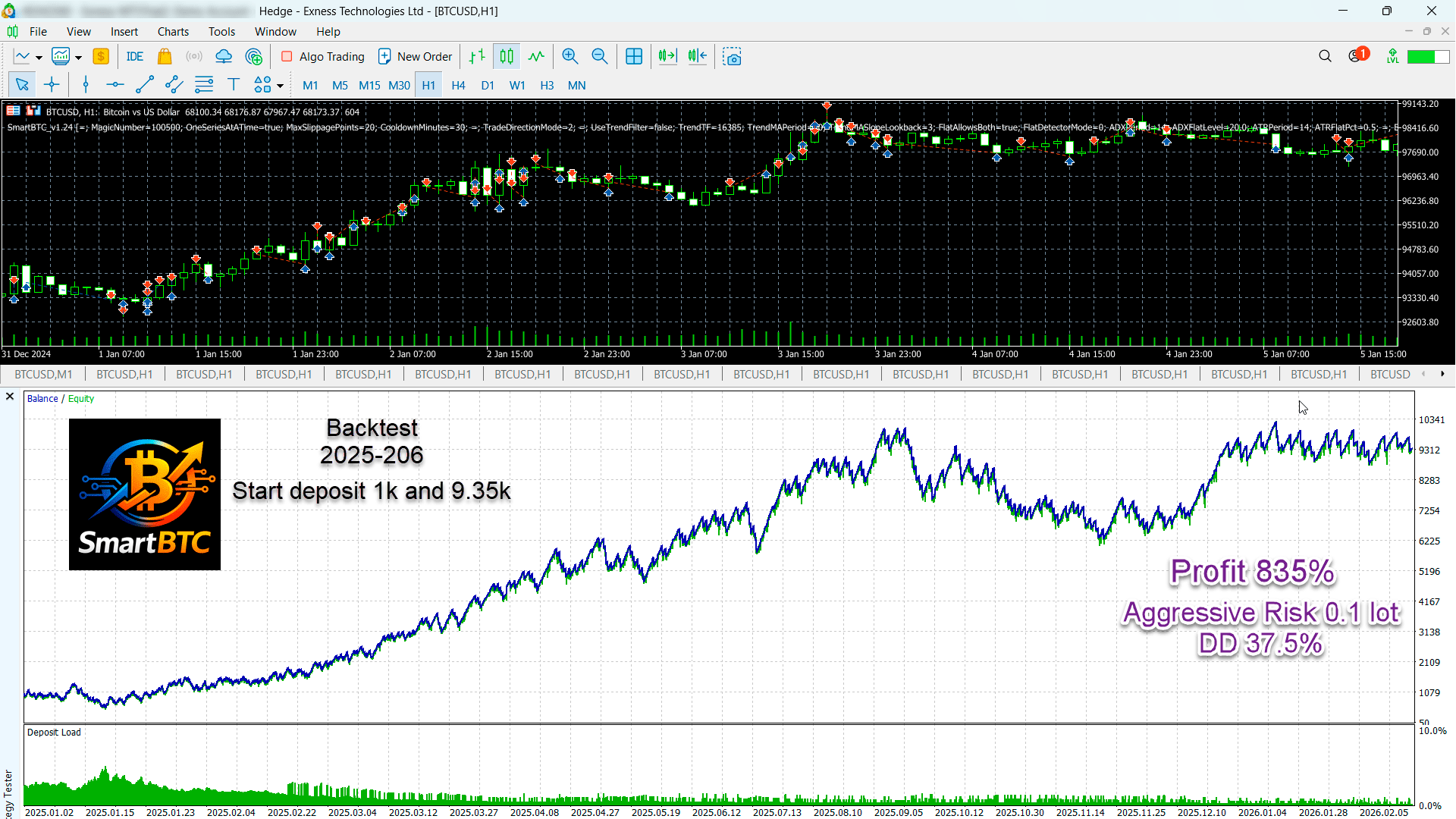Image resolution: width=1456 pixels, height=819 pixels.
Task: Switch chart to bar chart mode
Action: [477, 57]
